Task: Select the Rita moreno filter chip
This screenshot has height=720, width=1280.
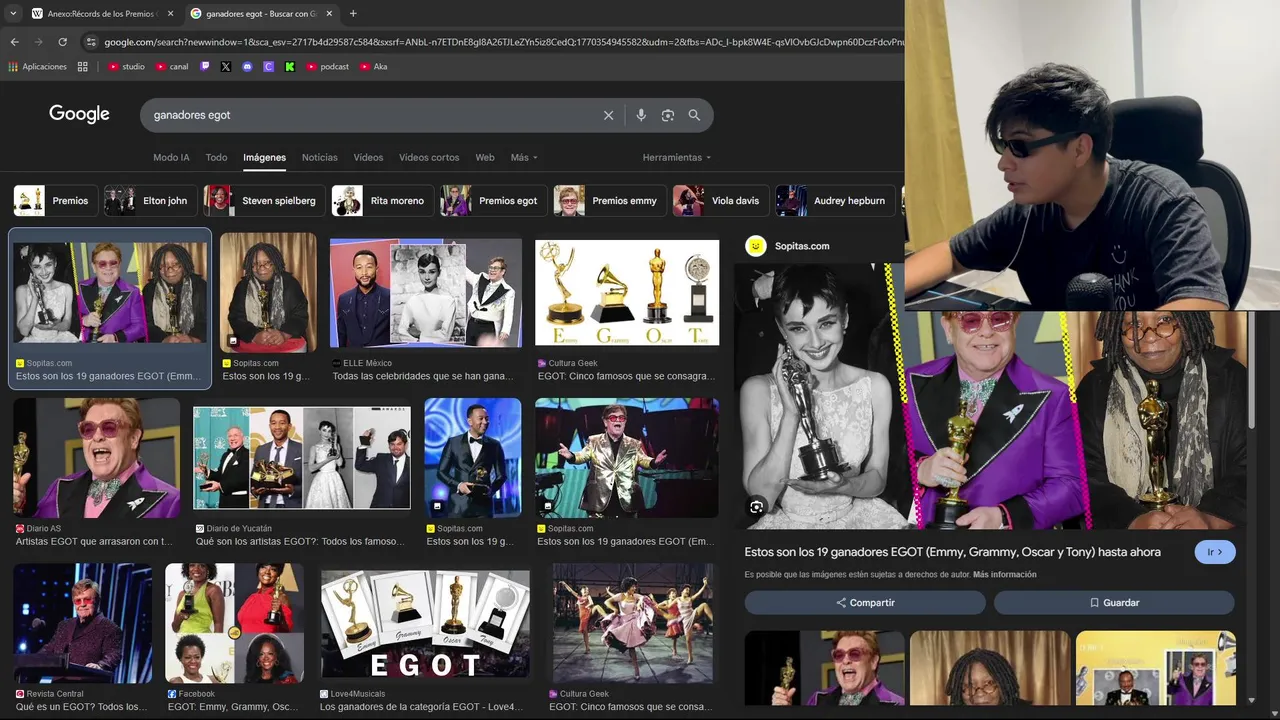Action: 383,201
